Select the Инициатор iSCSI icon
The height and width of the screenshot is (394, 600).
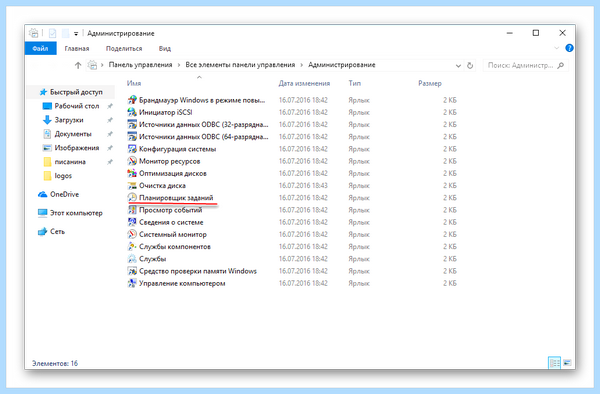coord(132,112)
